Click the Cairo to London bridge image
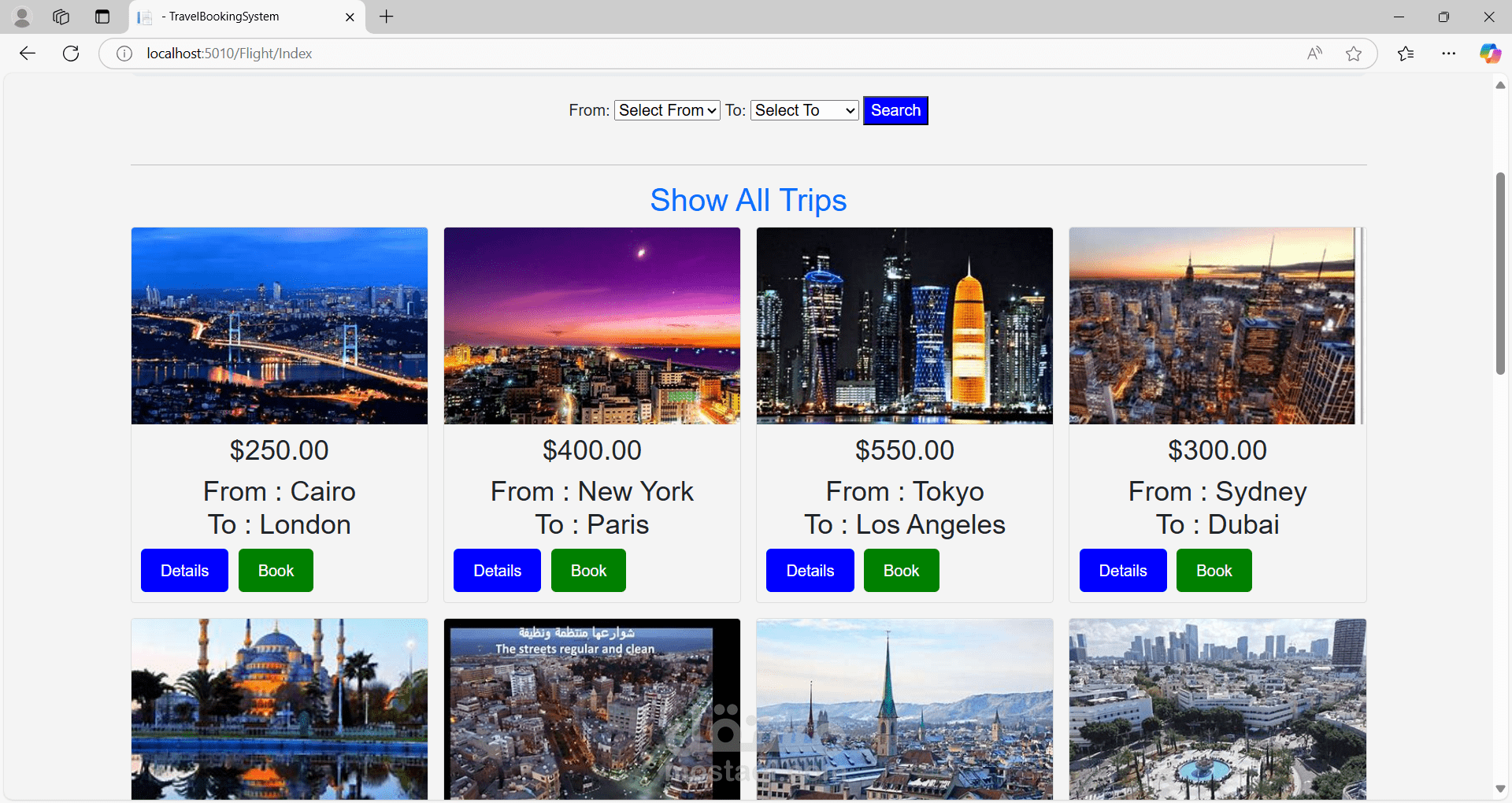 280,326
